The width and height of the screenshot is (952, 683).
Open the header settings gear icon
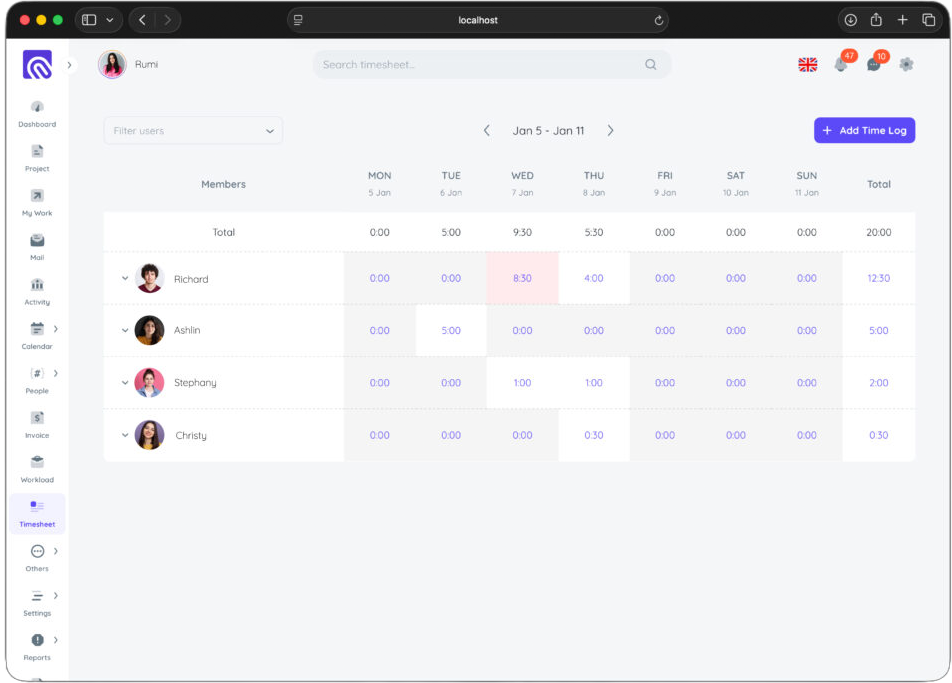(x=906, y=64)
